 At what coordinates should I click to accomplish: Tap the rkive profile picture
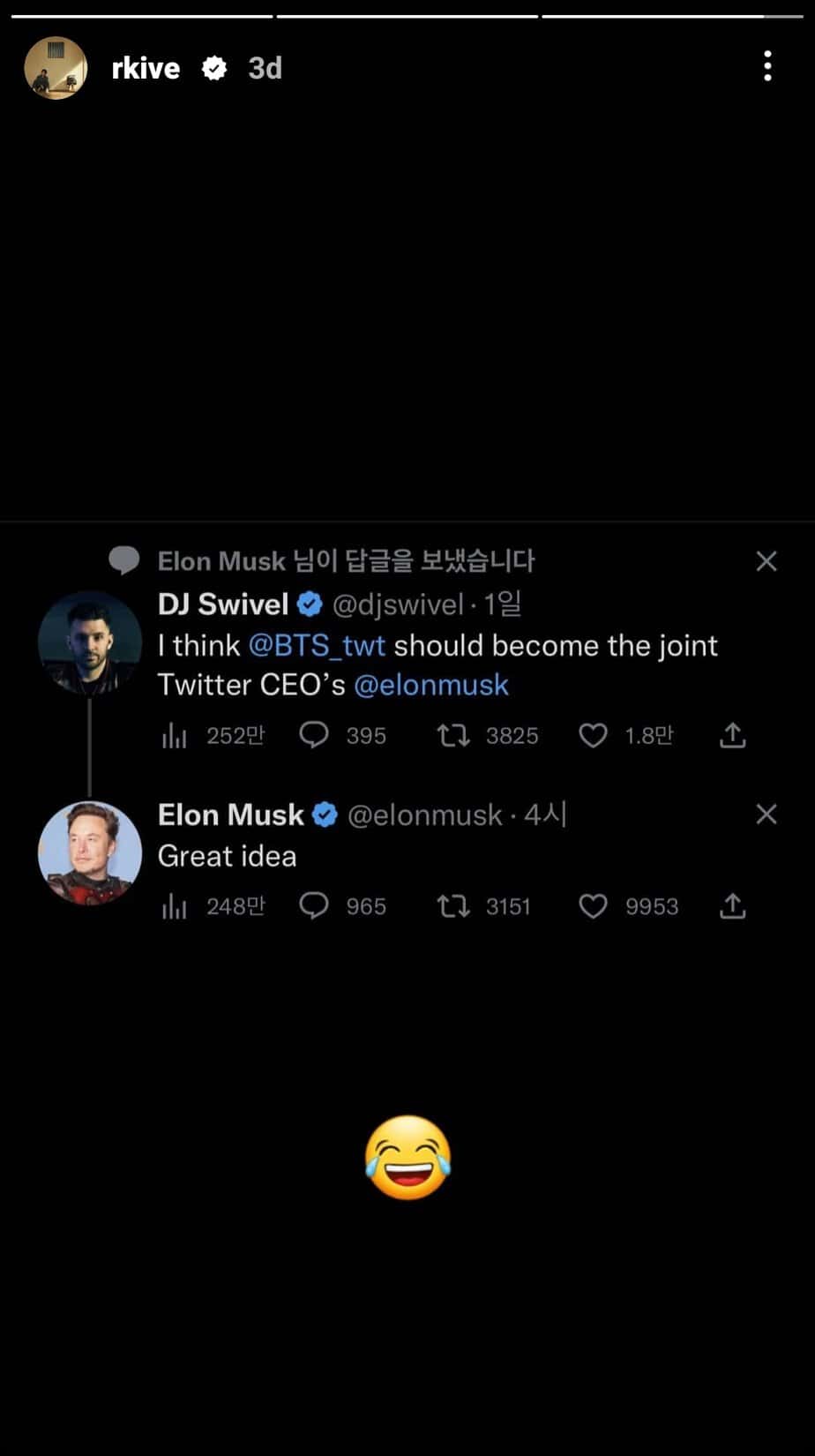coord(56,68)
